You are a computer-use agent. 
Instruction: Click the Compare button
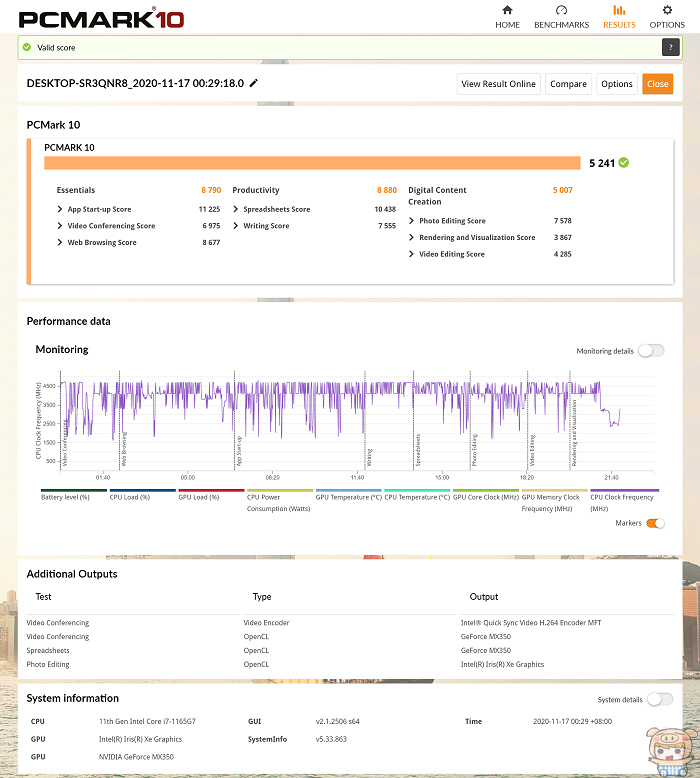pyautogui.click(x=568, y=84)
